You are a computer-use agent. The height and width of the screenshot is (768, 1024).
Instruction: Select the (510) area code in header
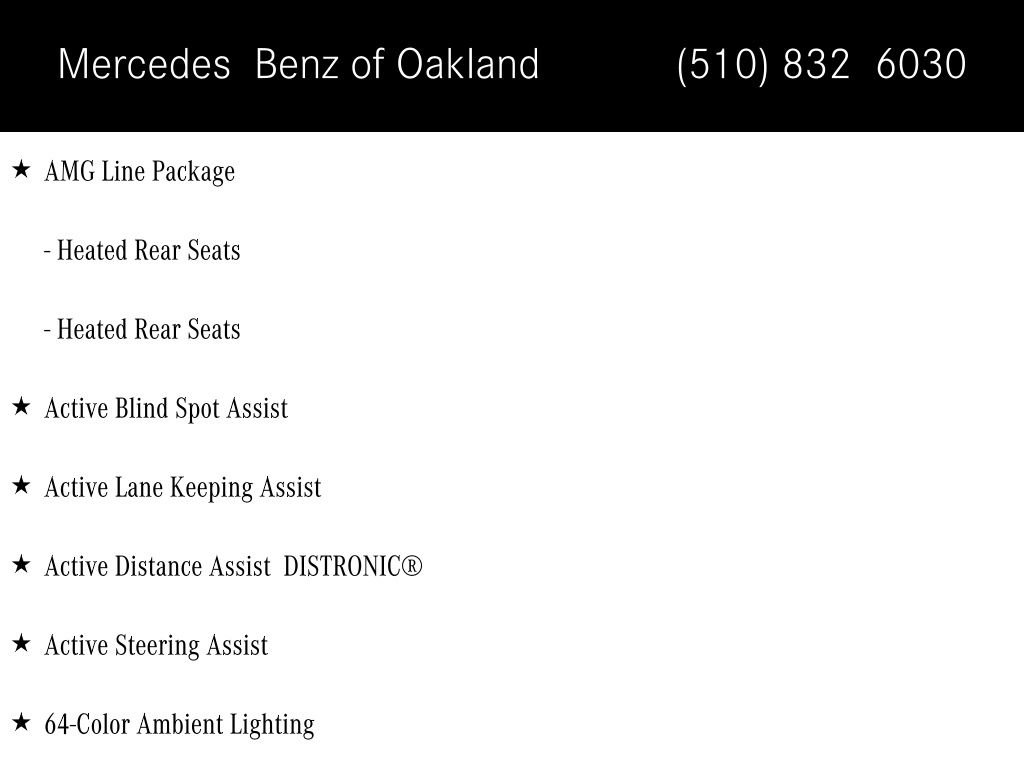[x=722, y=65]
